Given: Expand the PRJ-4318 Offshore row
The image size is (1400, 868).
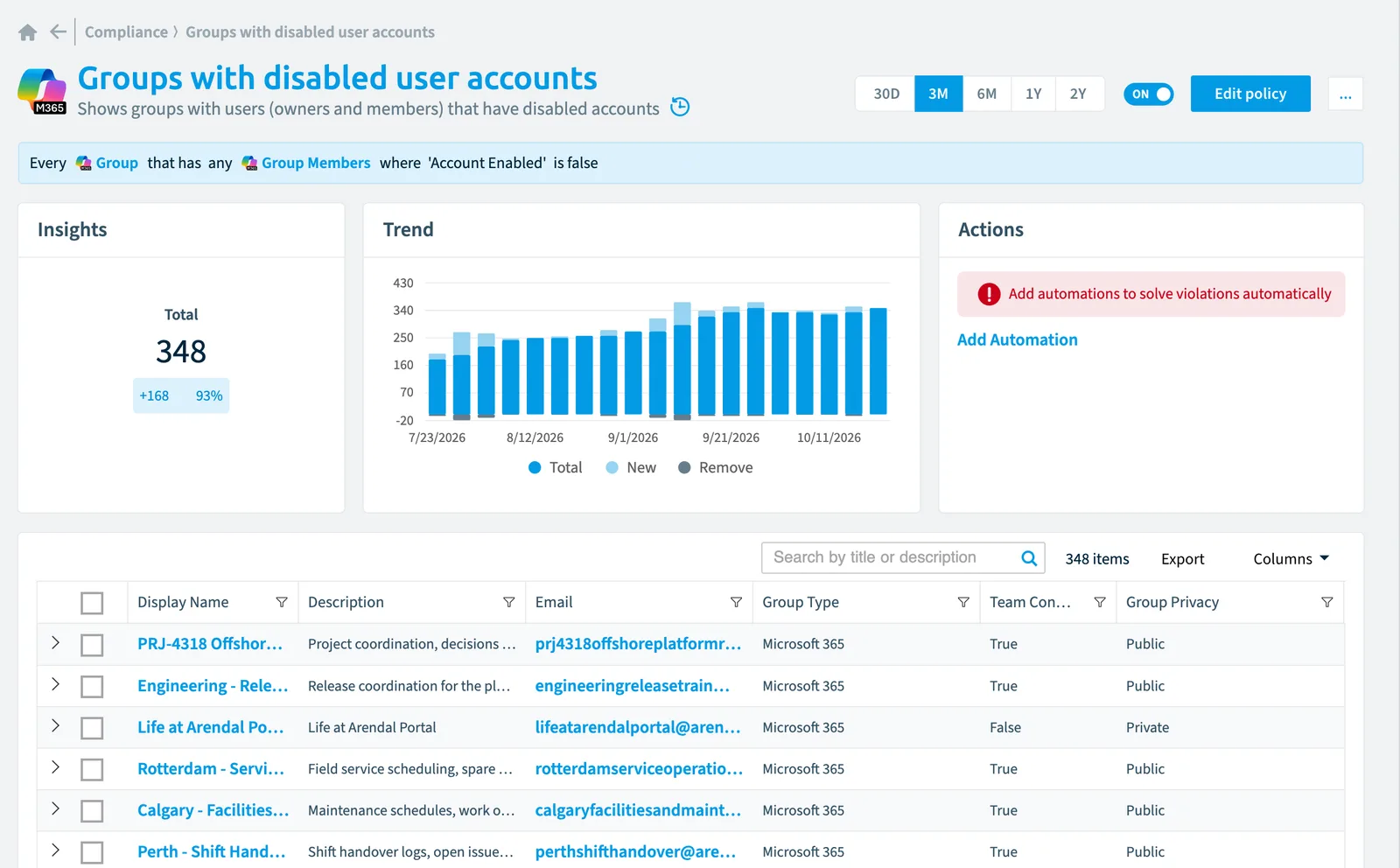Looking at the screenshot, I should (x=55, y=643).
